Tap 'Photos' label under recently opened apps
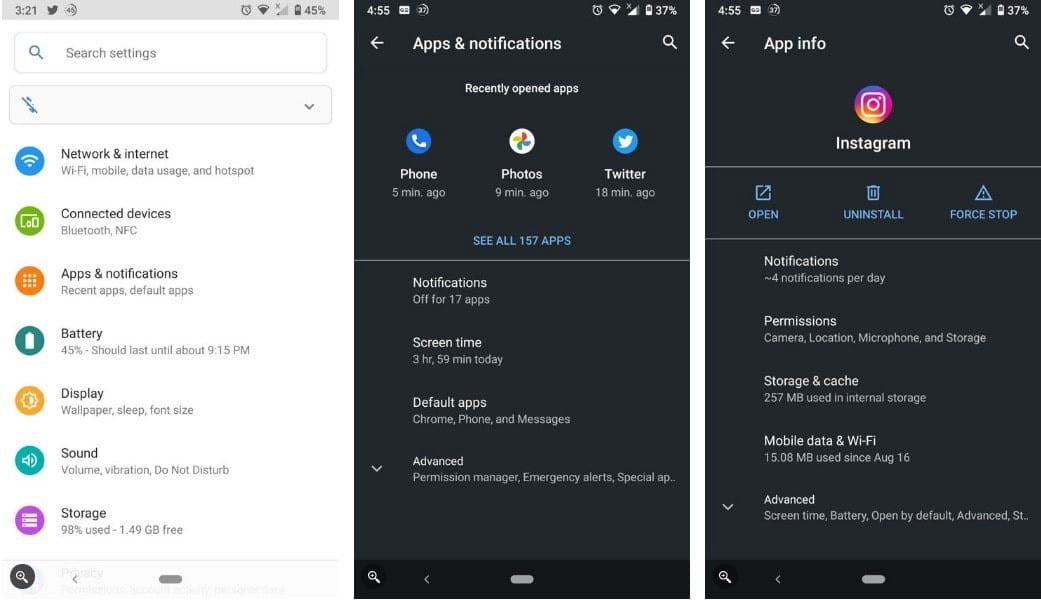1041x600 pixels. 522,174
